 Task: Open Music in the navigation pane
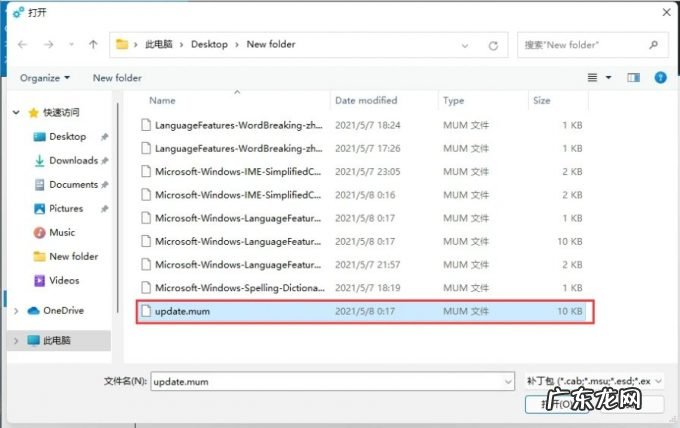62,232
